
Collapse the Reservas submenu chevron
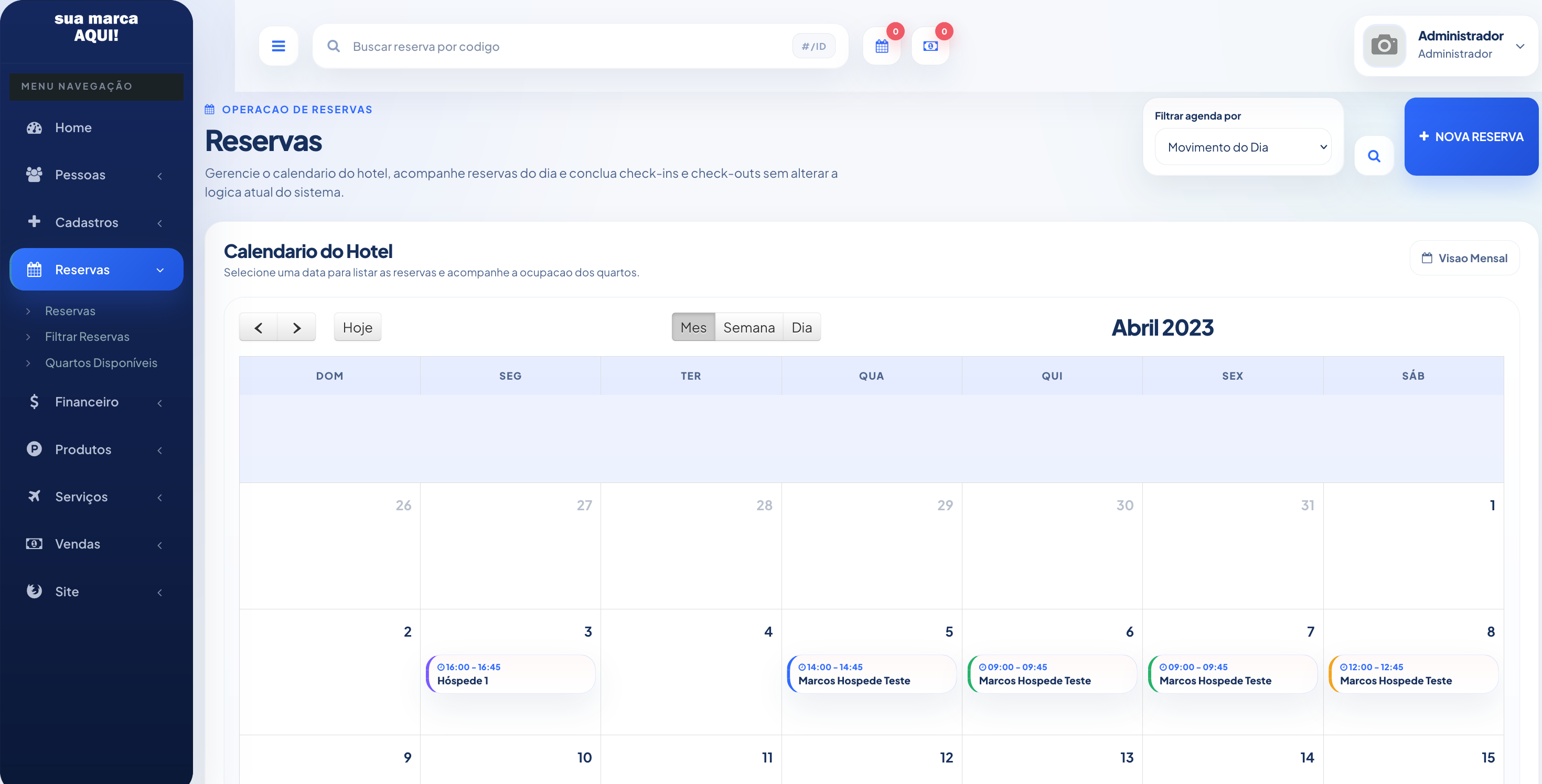tap(160, 270)
